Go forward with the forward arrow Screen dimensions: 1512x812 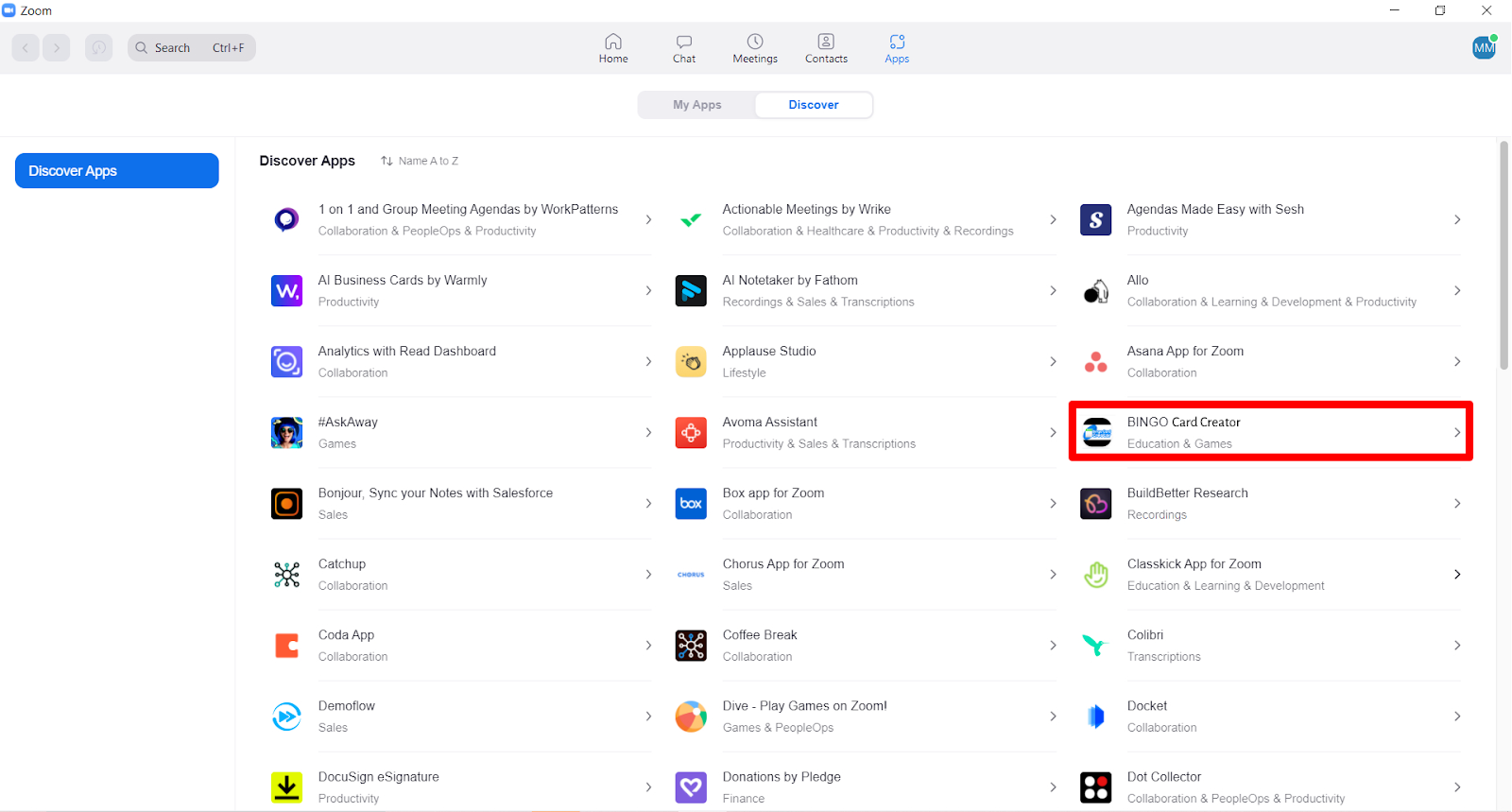coord(57,48)
